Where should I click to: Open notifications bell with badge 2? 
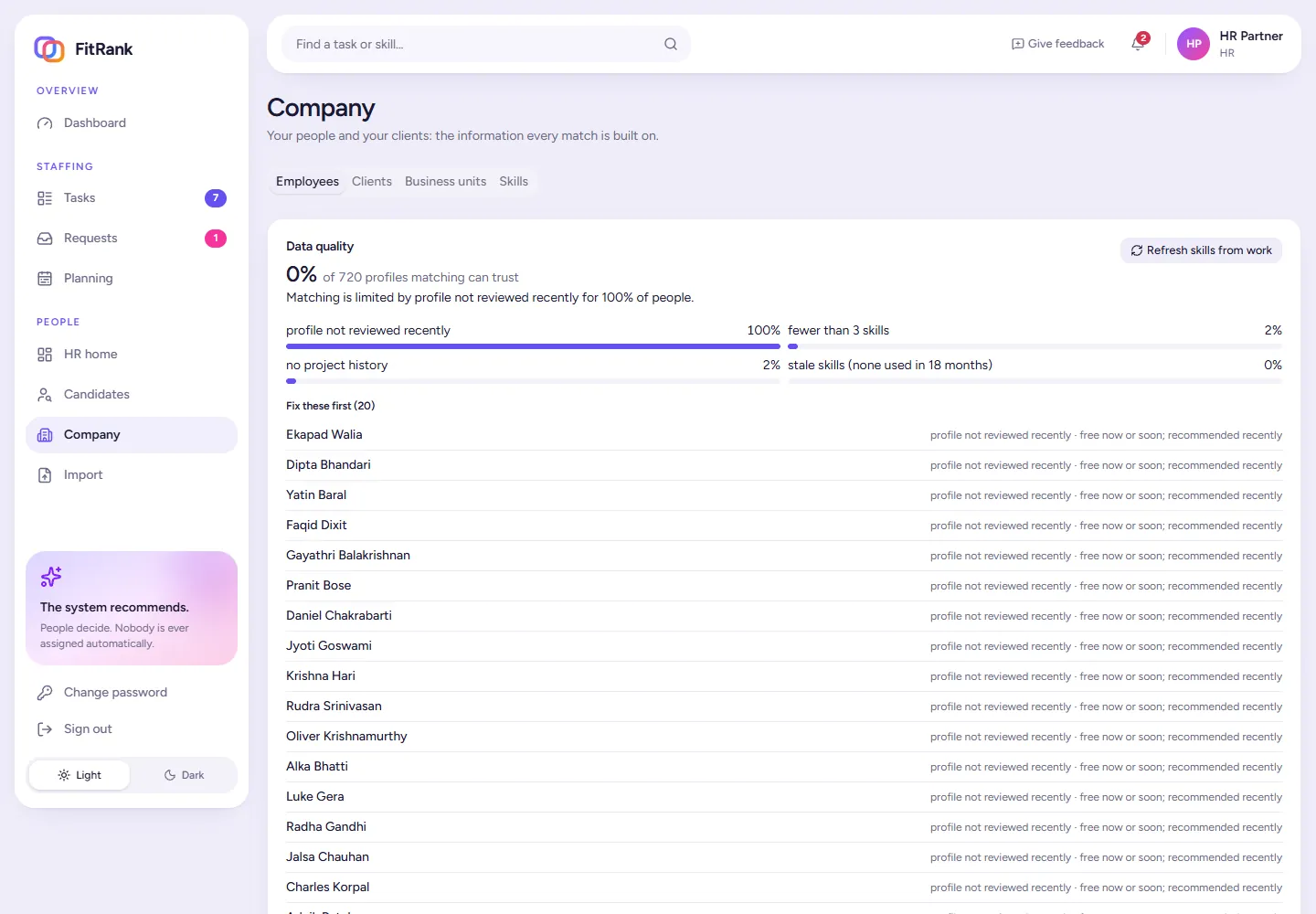1139,43
